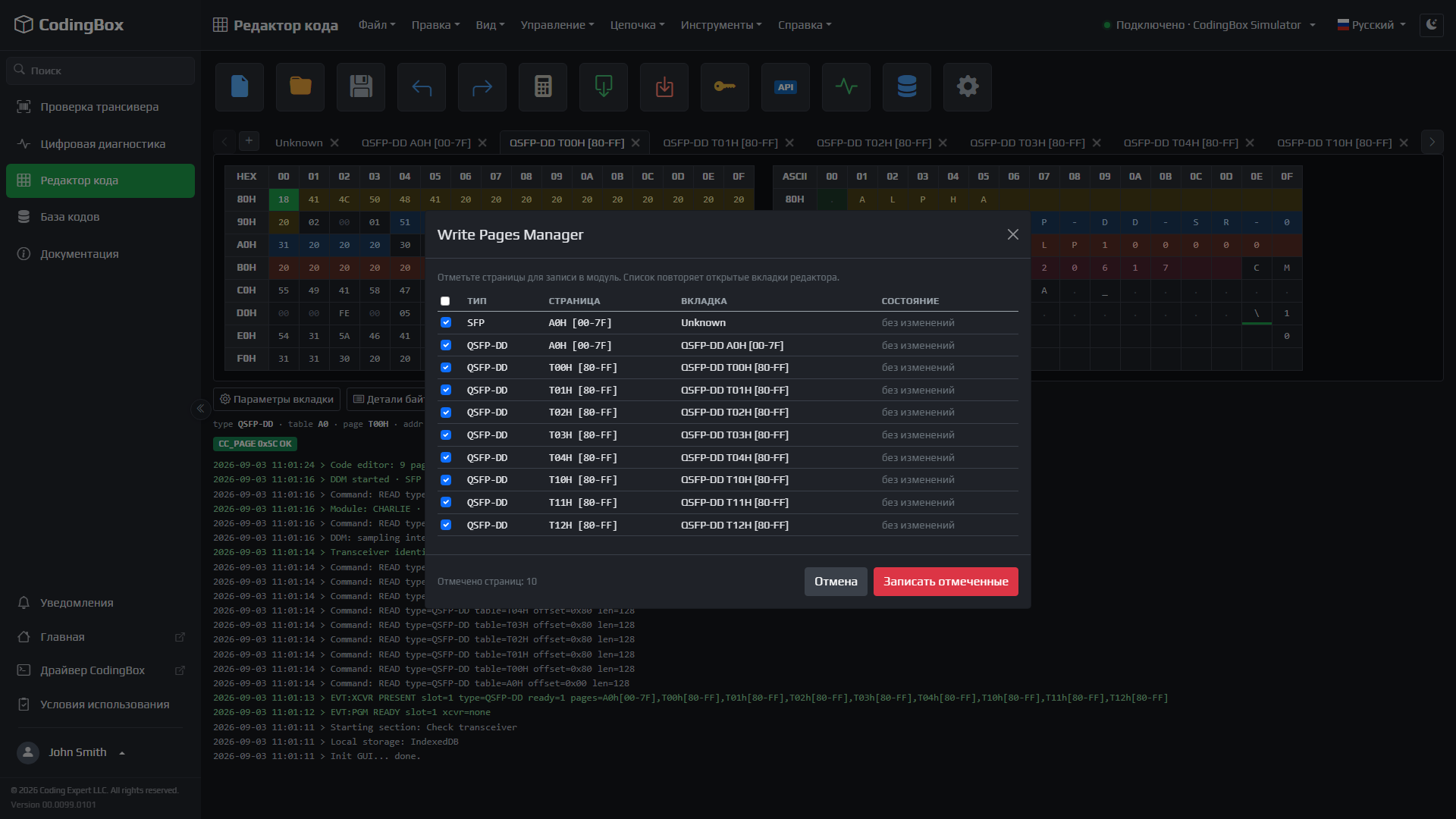
Task: Click Записать отмеченные button
Action: point(946,582)
